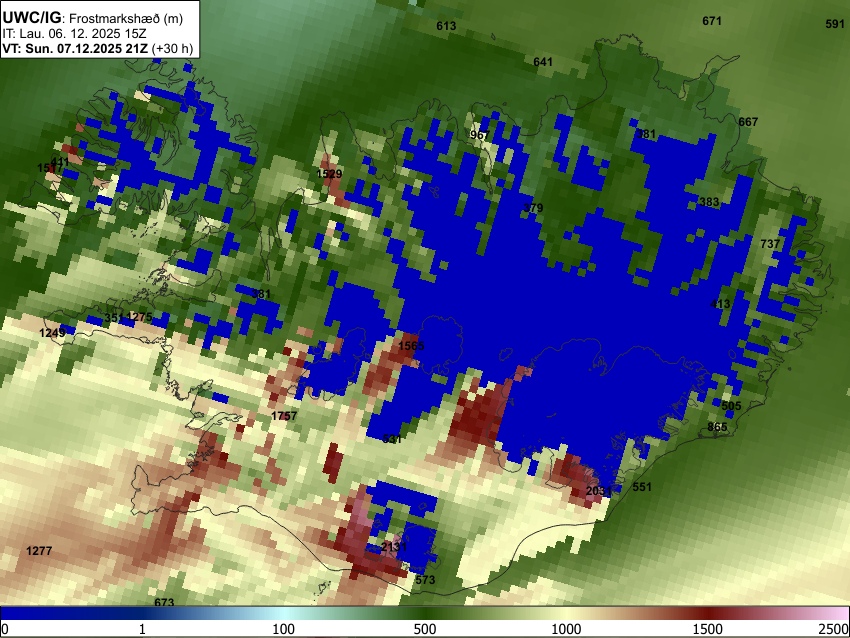Image resolution: width=850 pixels, height=638 pixels.
Task: Click the map value 1277
Action: (x=39, y=551)
